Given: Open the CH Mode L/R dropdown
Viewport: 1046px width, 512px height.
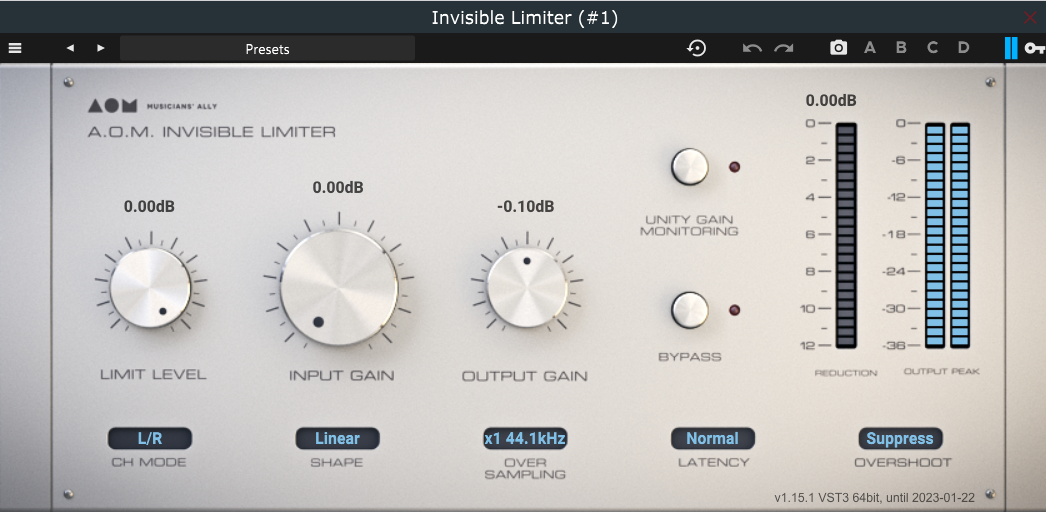Looking at the screenshot, I should pos(150,439).
